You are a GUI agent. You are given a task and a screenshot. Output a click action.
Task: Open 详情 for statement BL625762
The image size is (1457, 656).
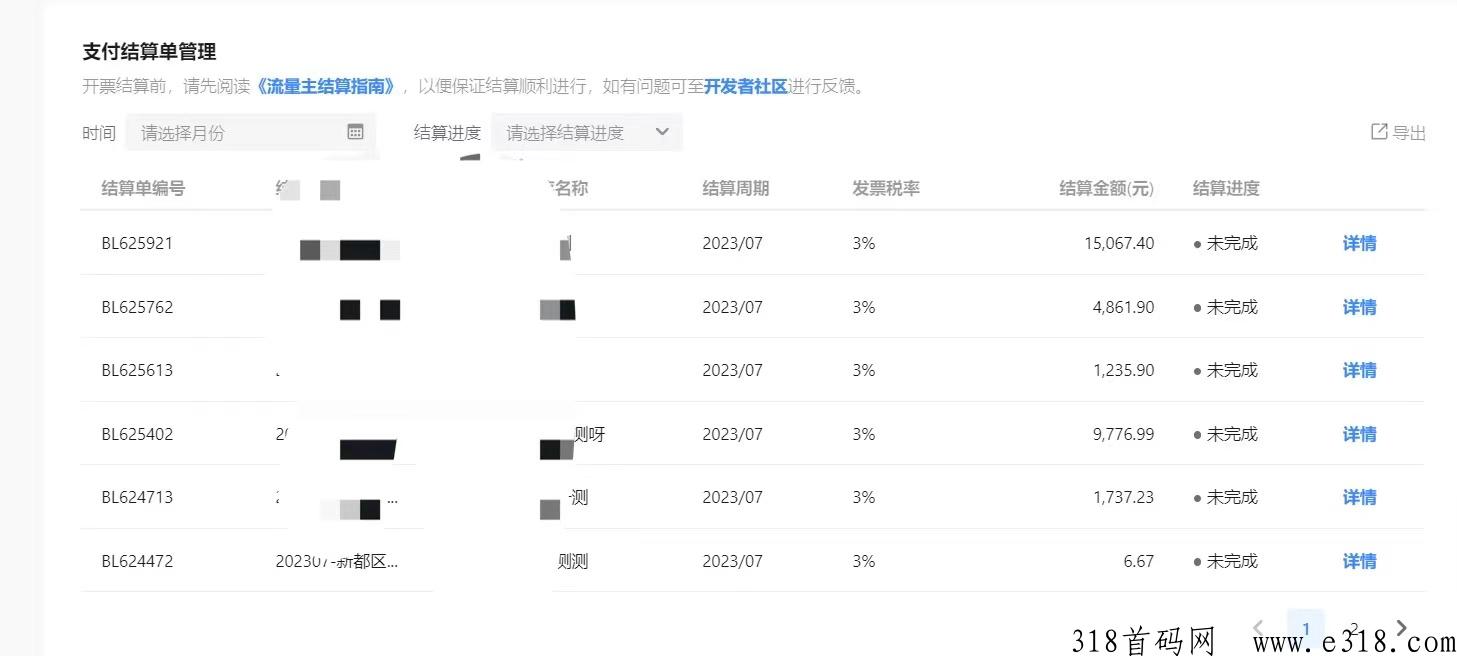point(1359,307)
